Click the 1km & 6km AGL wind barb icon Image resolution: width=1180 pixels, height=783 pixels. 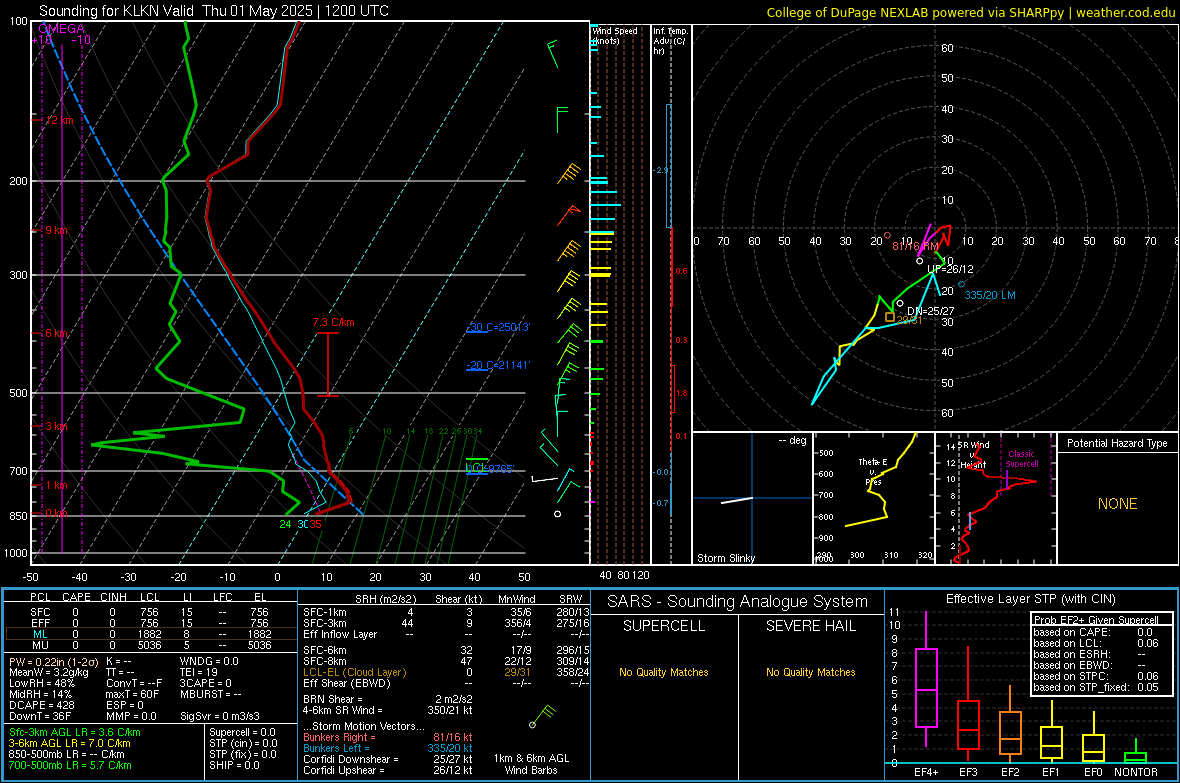point(543,716)
